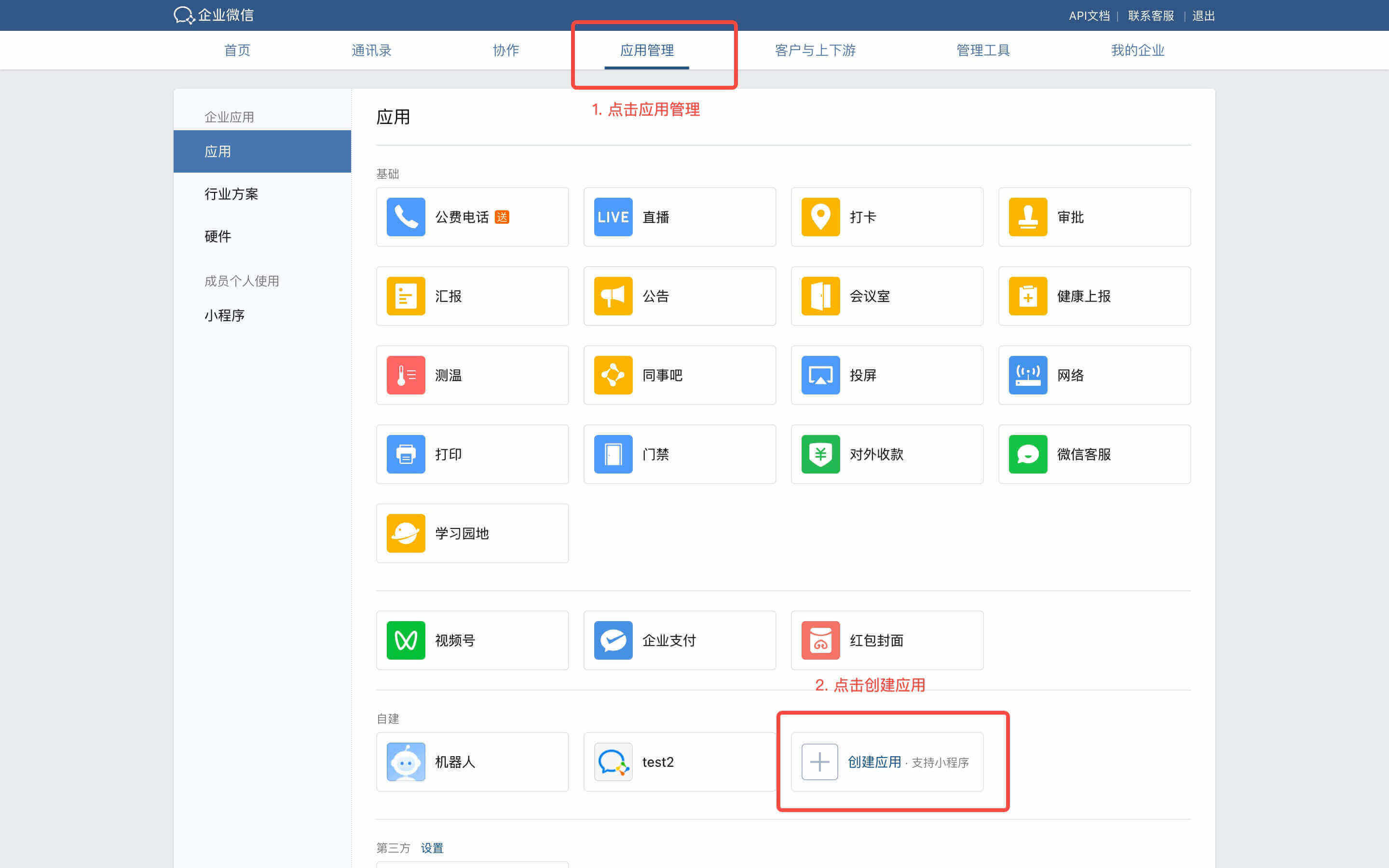Click the API文档 link
The width and height of the screenshot is (1389, 868).
point(1089,15)
